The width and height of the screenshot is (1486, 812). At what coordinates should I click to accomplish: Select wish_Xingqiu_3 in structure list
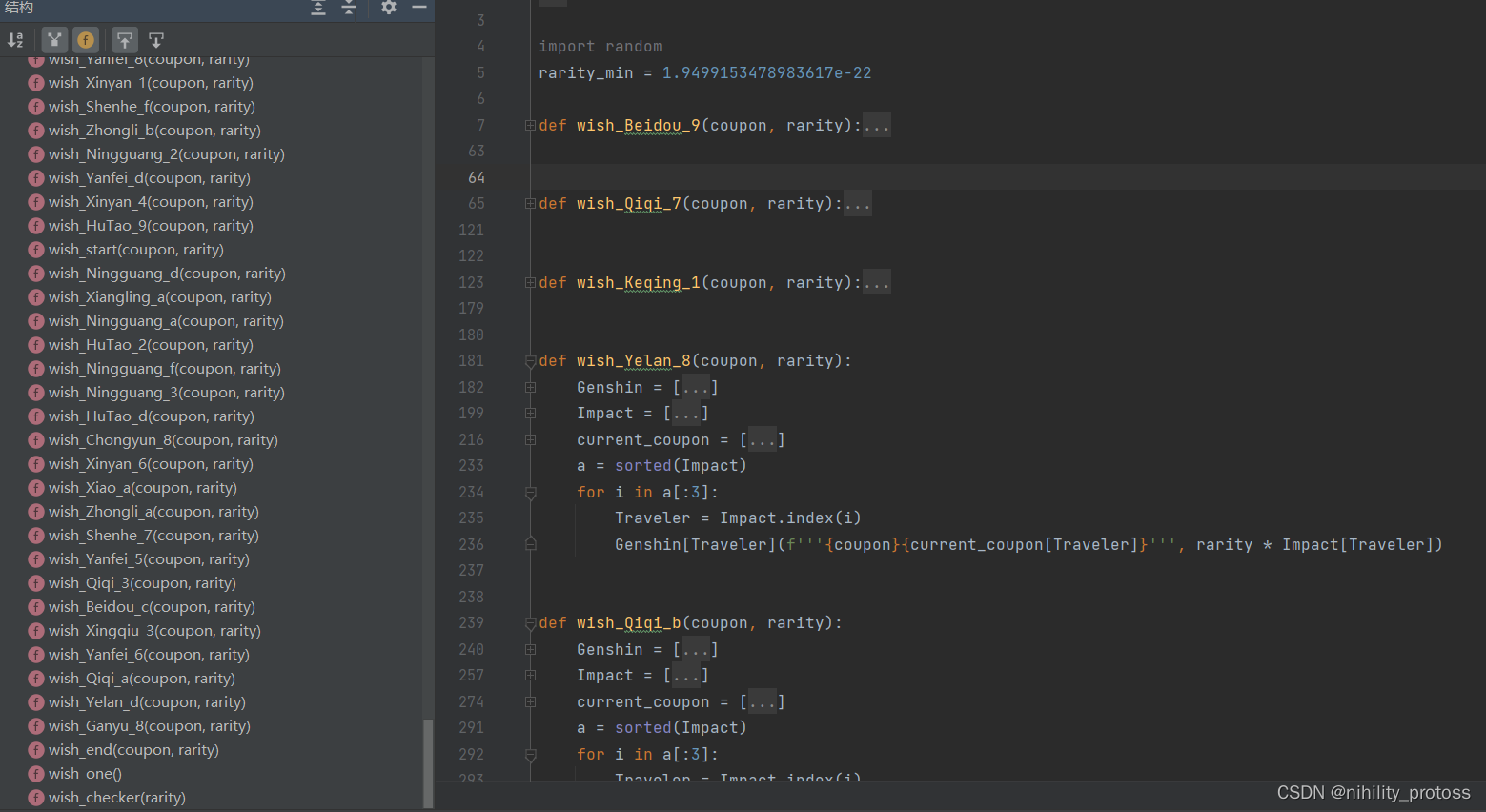tap(154, 631)
